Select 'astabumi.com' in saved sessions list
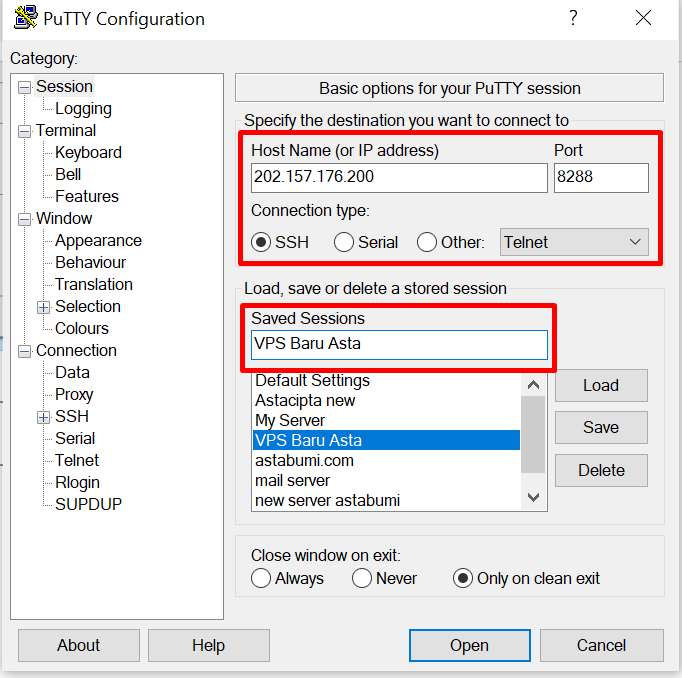This screenshot has height=678, width=682. click(304, 460)
